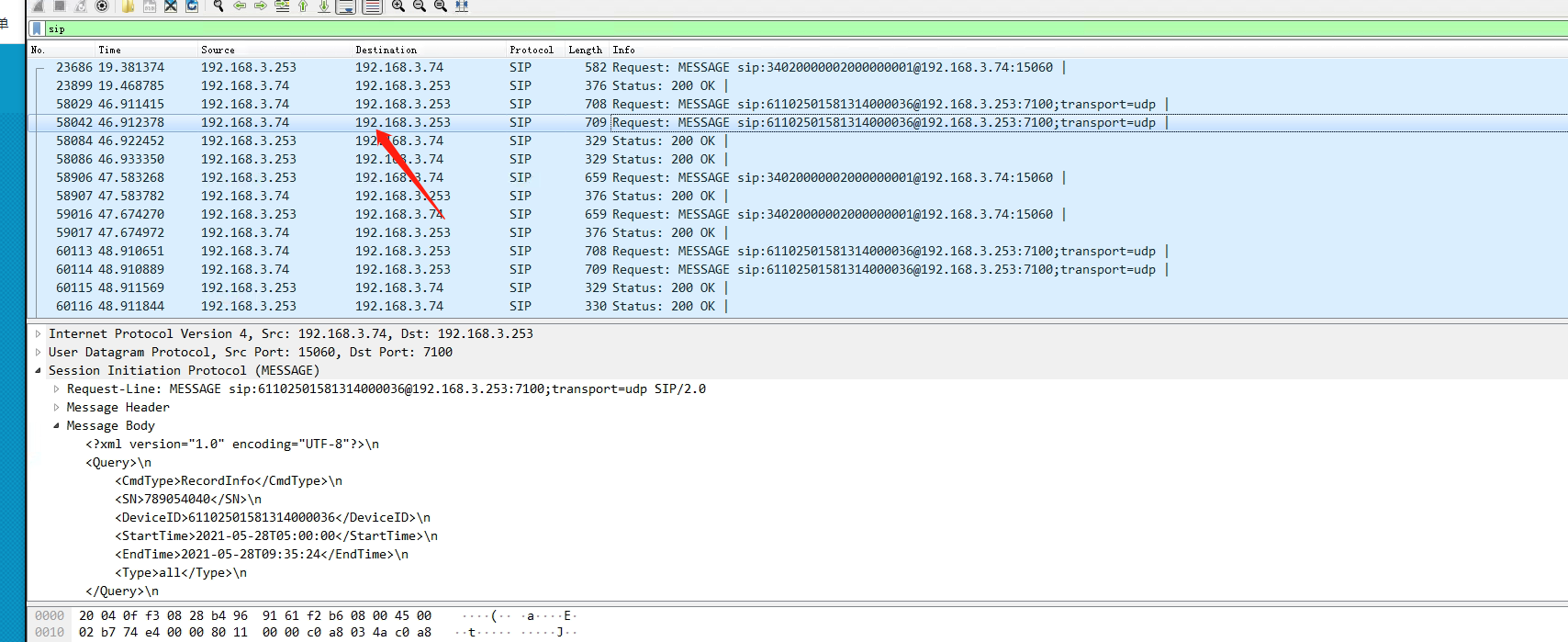1568x642 pixels.
Task: Sort by Length column header
Action: click(x=585, y=50)
